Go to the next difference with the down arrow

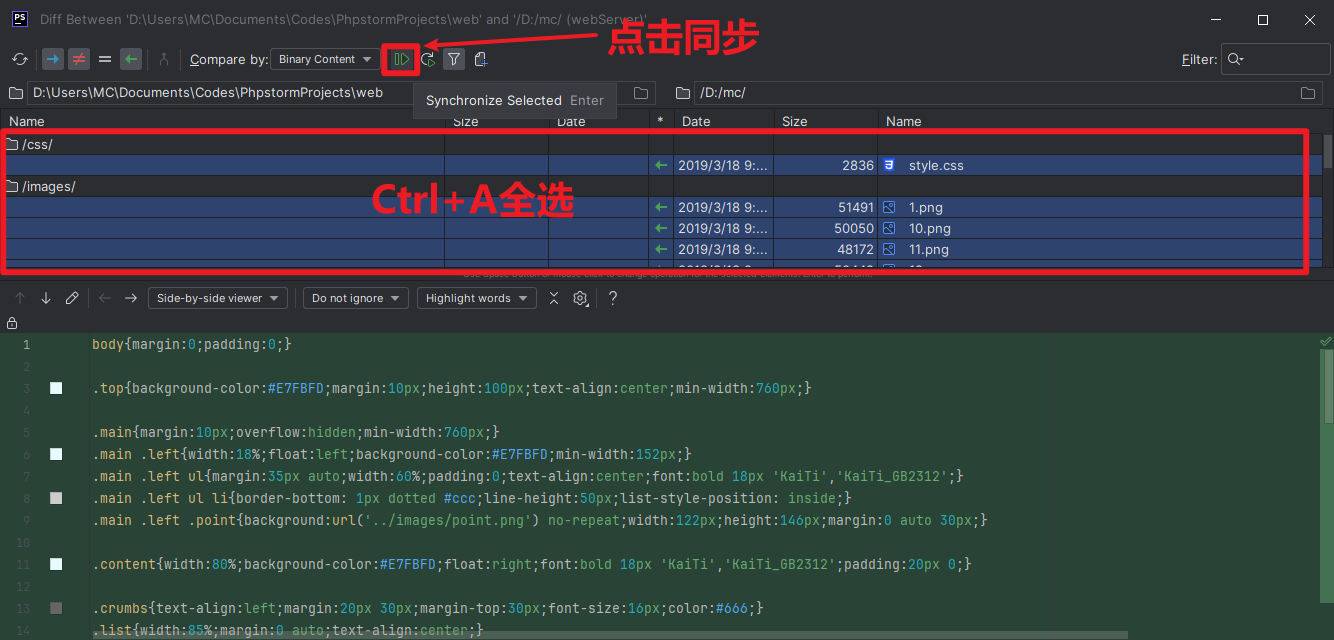point(46,298)
